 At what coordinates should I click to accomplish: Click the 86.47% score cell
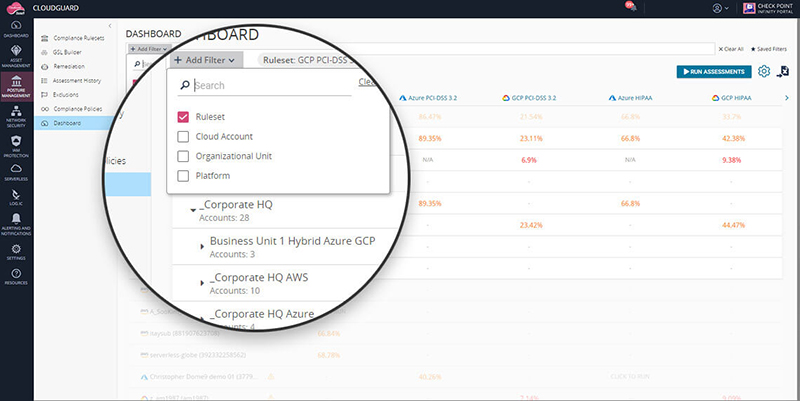[x=430, y=117]
